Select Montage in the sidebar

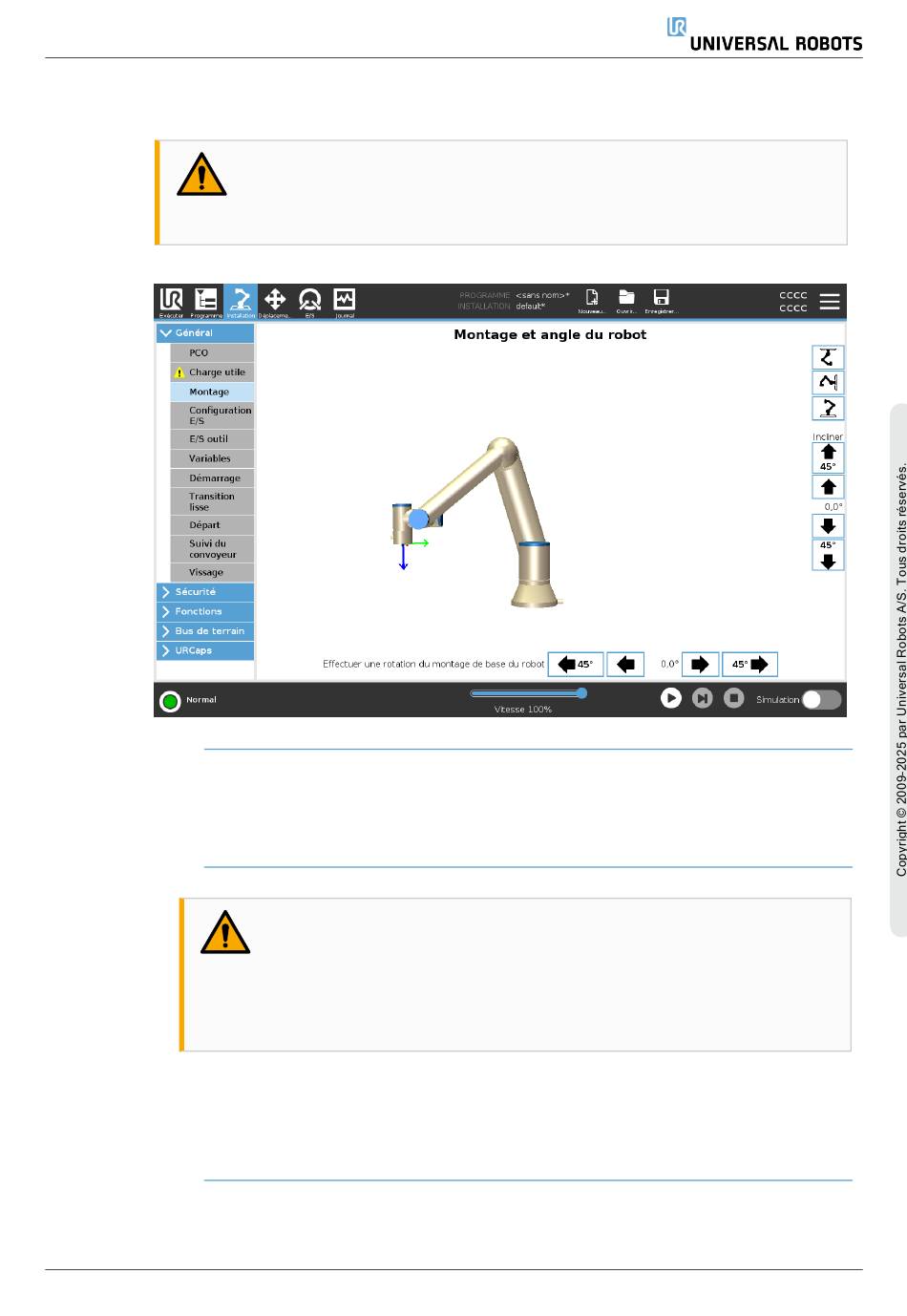pos(212,392)
